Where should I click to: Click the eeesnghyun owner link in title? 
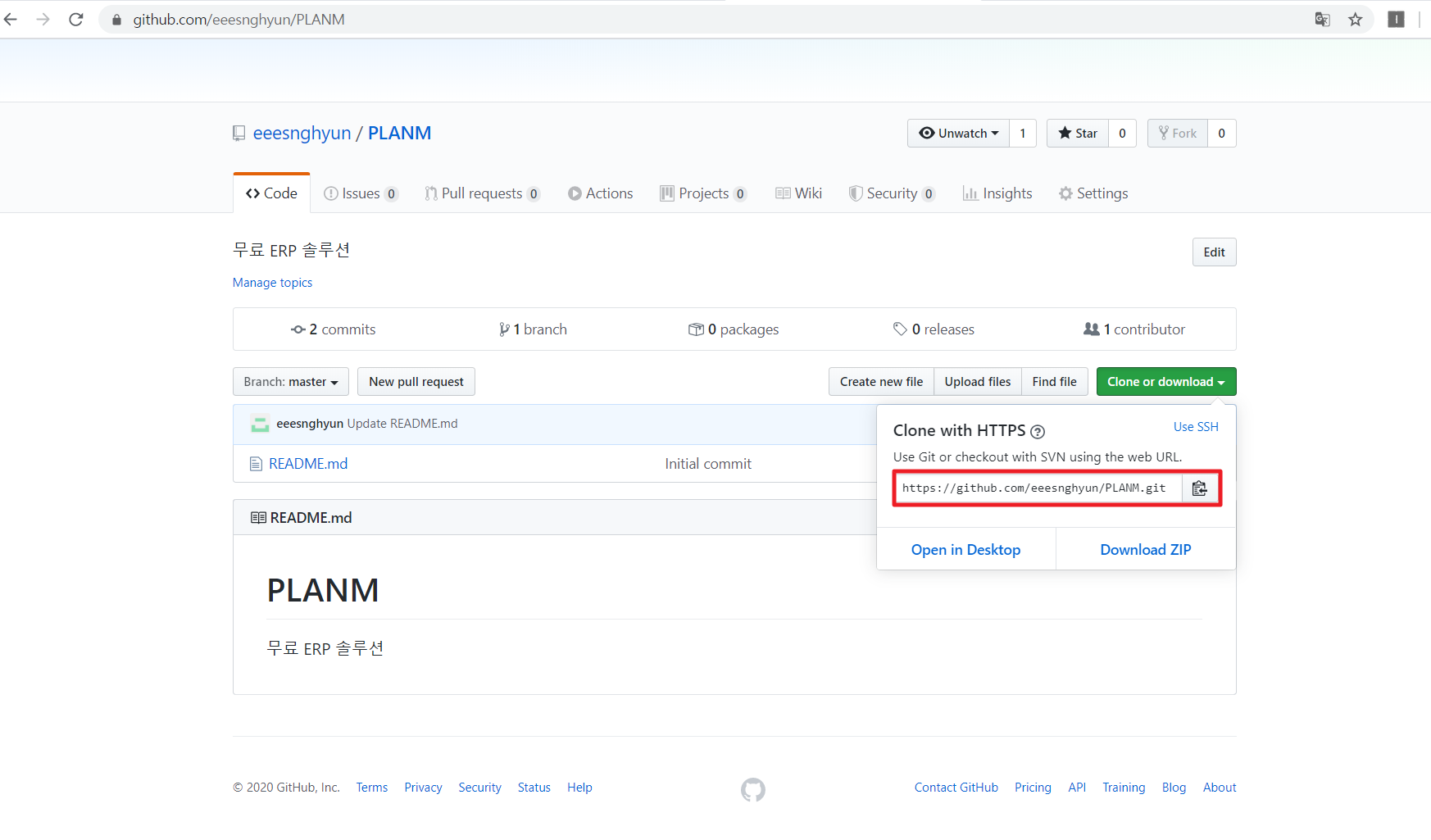302,134
